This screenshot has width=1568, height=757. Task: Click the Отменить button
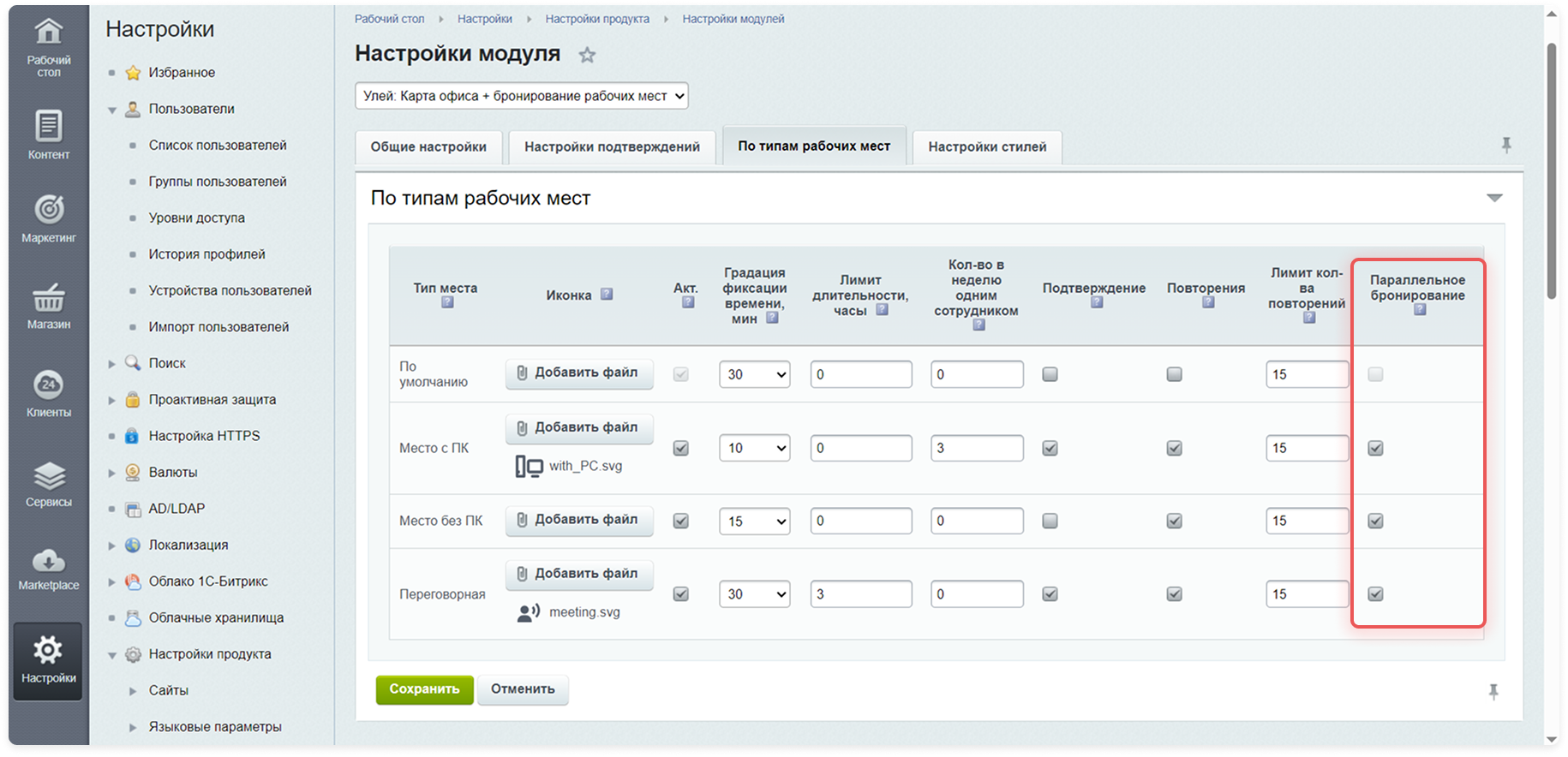[523, 689]
